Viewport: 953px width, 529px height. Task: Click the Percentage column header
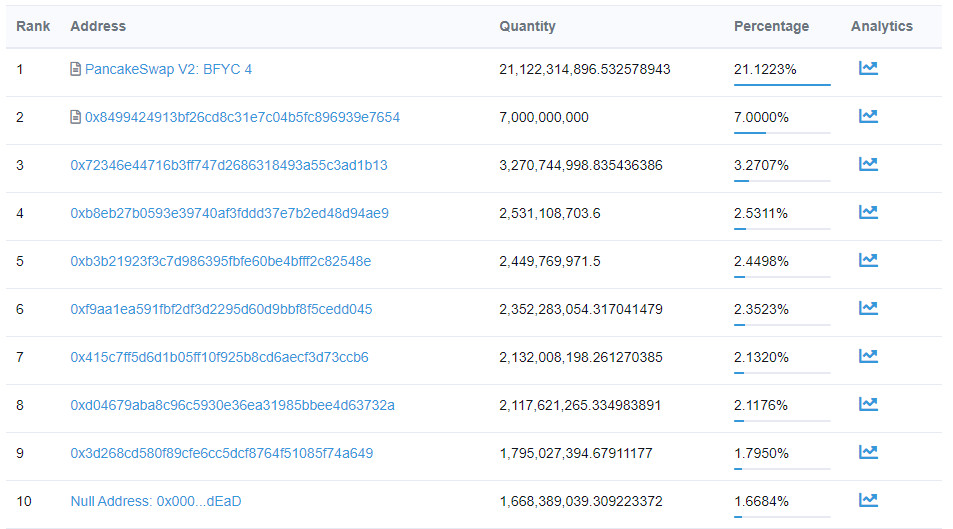(771, 26)
